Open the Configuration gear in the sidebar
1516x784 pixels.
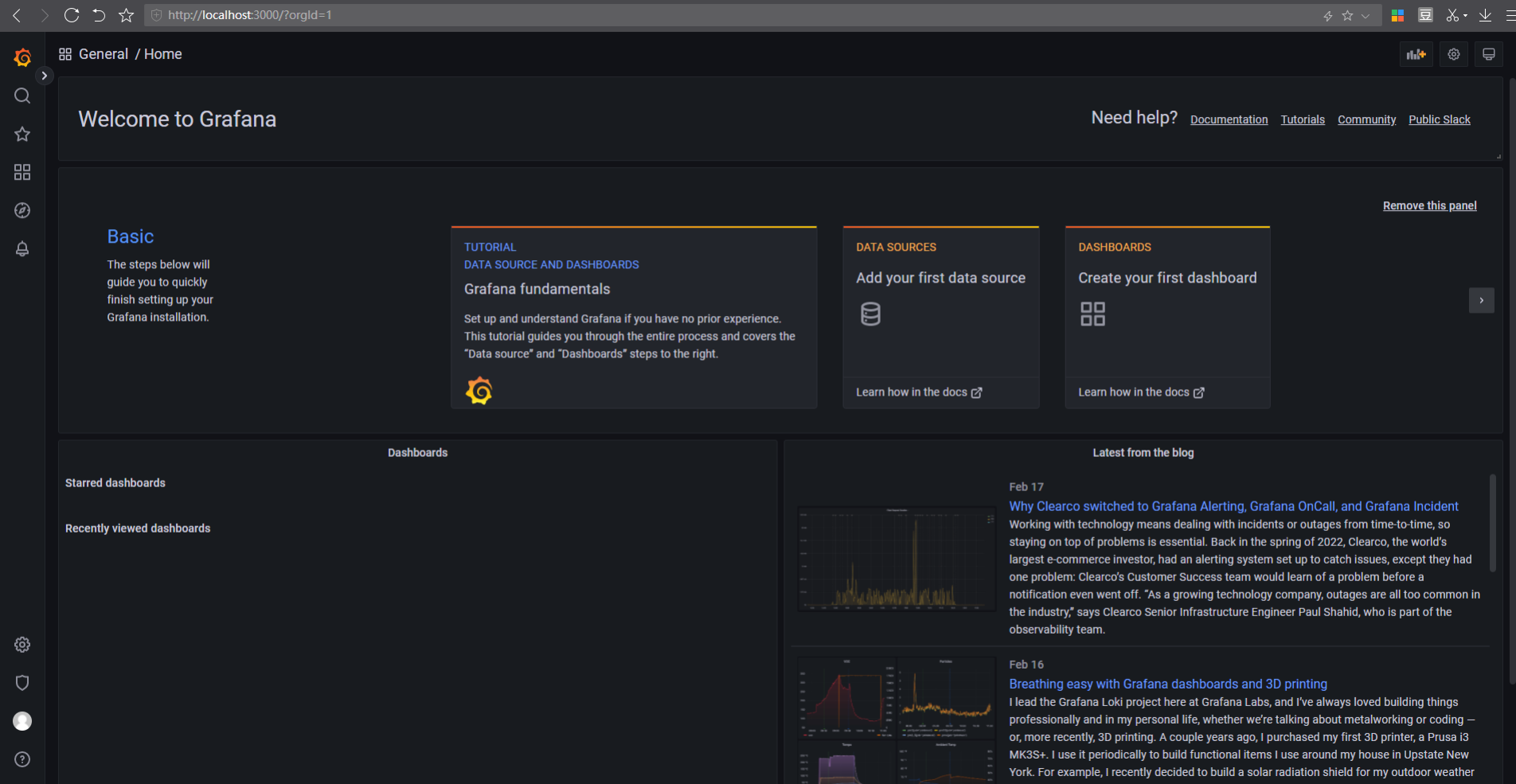coord(22,645)
